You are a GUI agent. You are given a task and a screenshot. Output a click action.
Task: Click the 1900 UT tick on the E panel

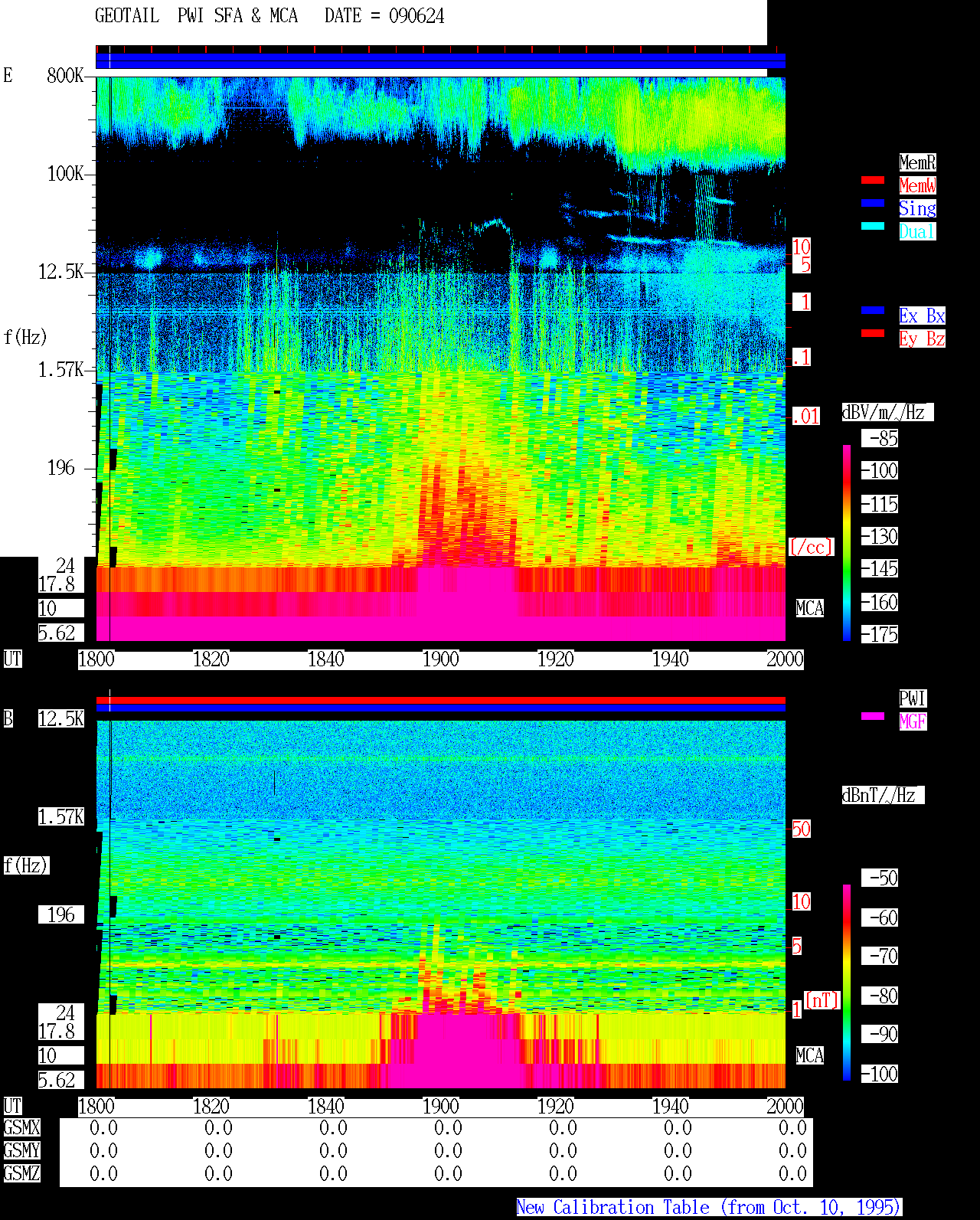(441, 659)
